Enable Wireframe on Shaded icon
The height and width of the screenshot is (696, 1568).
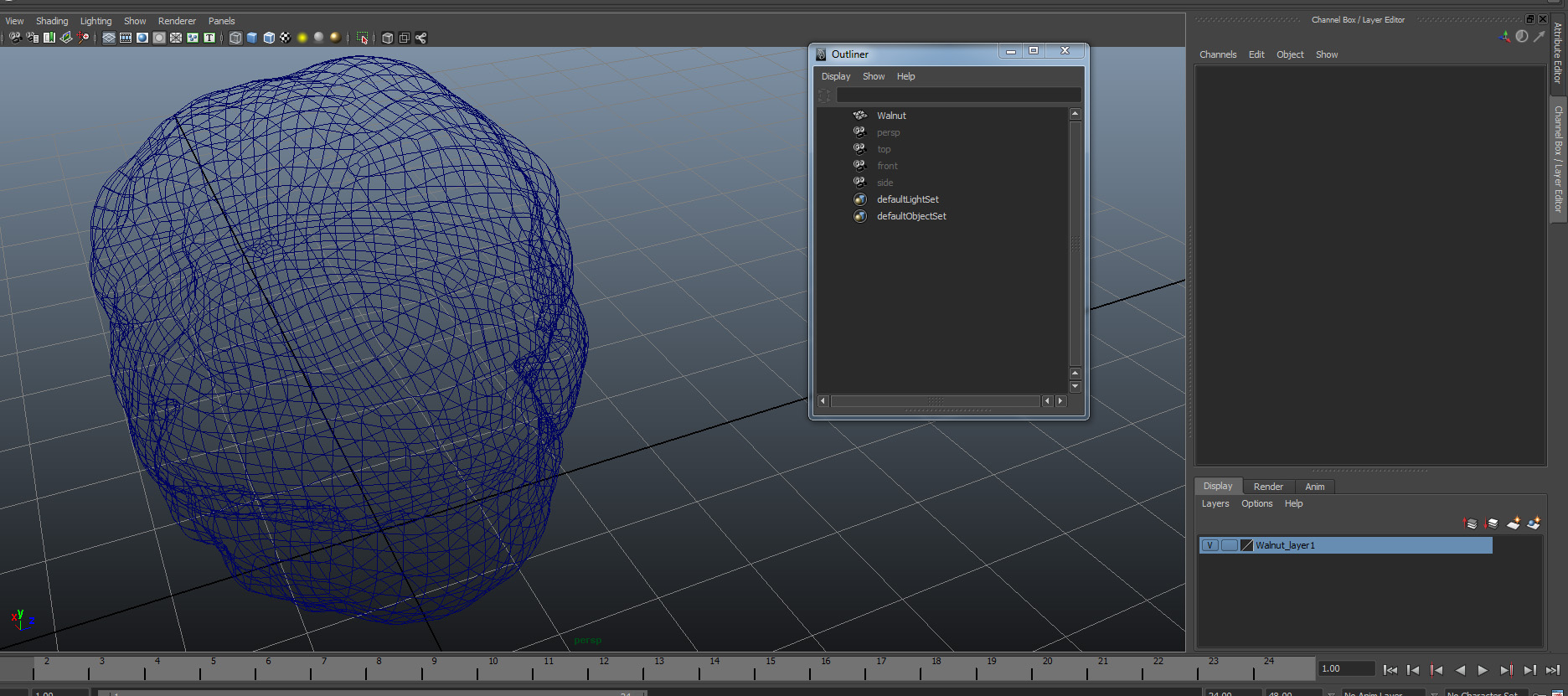pos(269,38)
